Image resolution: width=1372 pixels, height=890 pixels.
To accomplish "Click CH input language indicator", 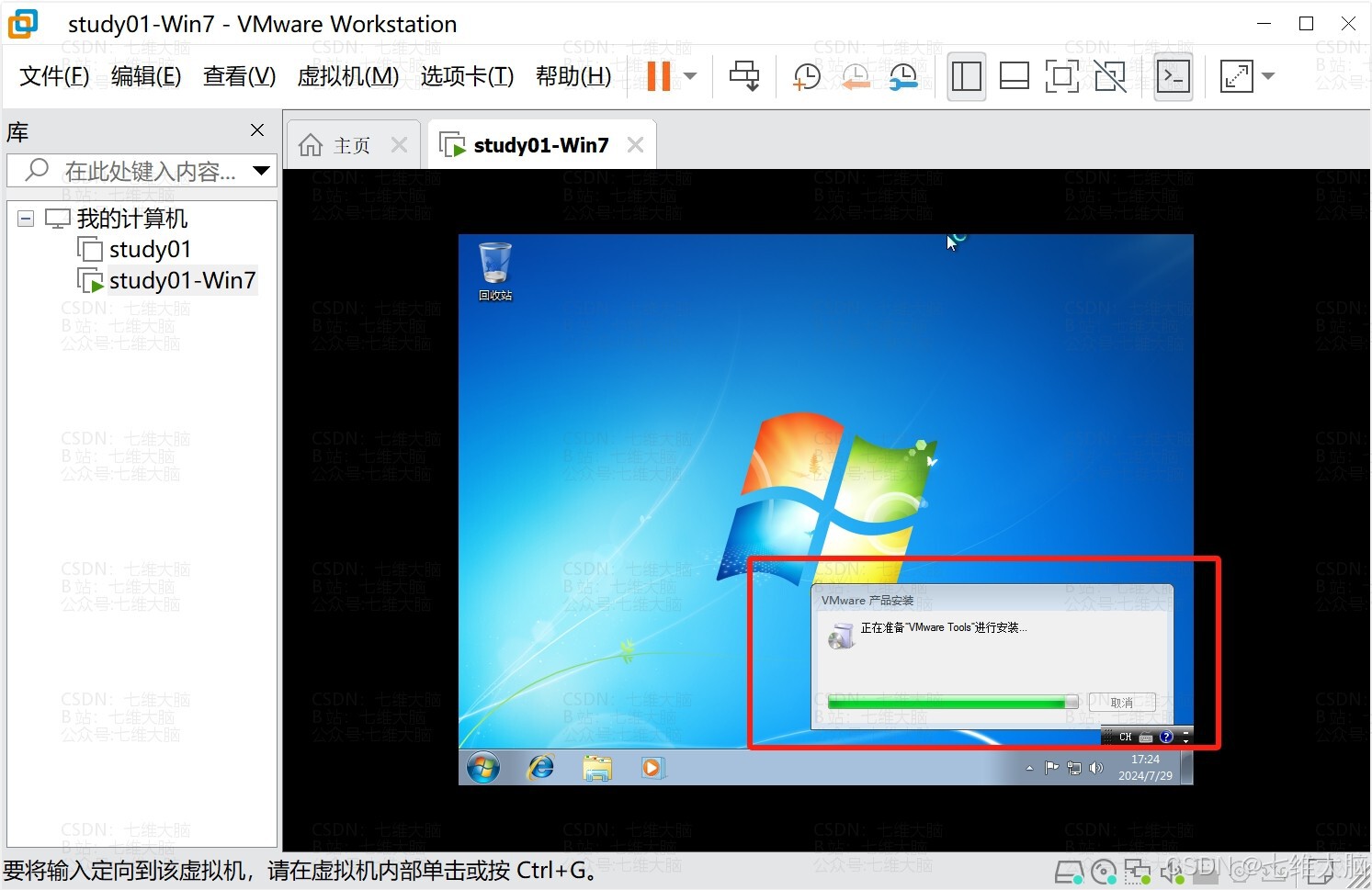I will click(1126, 737).
